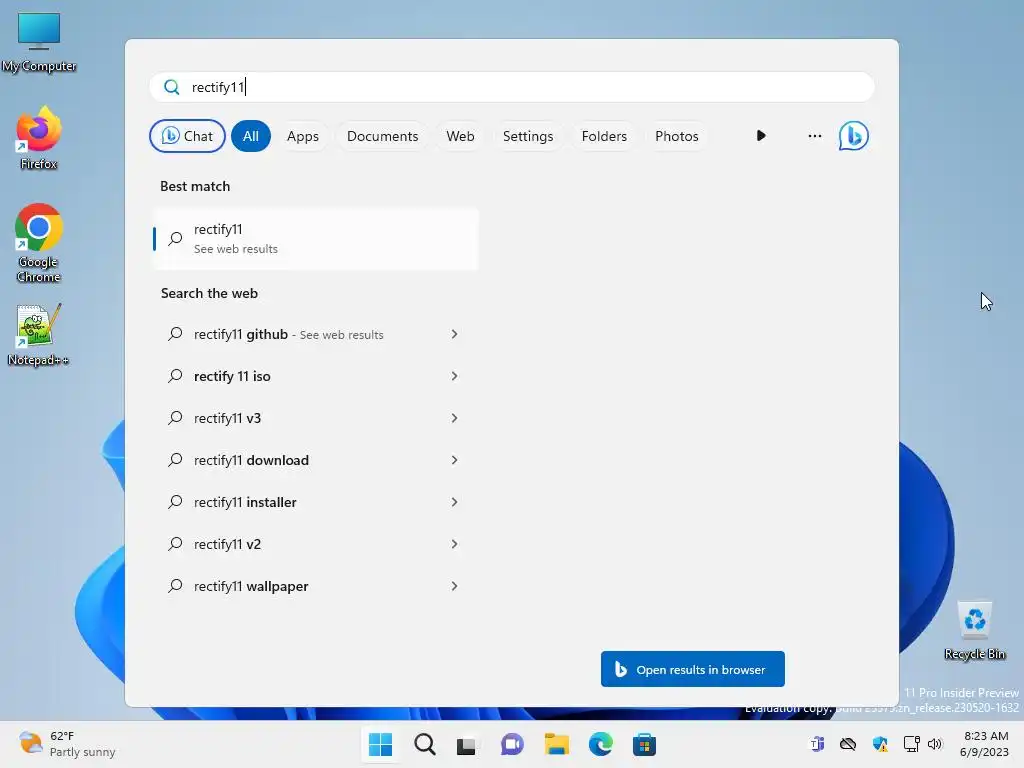
Task: Switch to the Chat filter
Action: click(187, 136)
